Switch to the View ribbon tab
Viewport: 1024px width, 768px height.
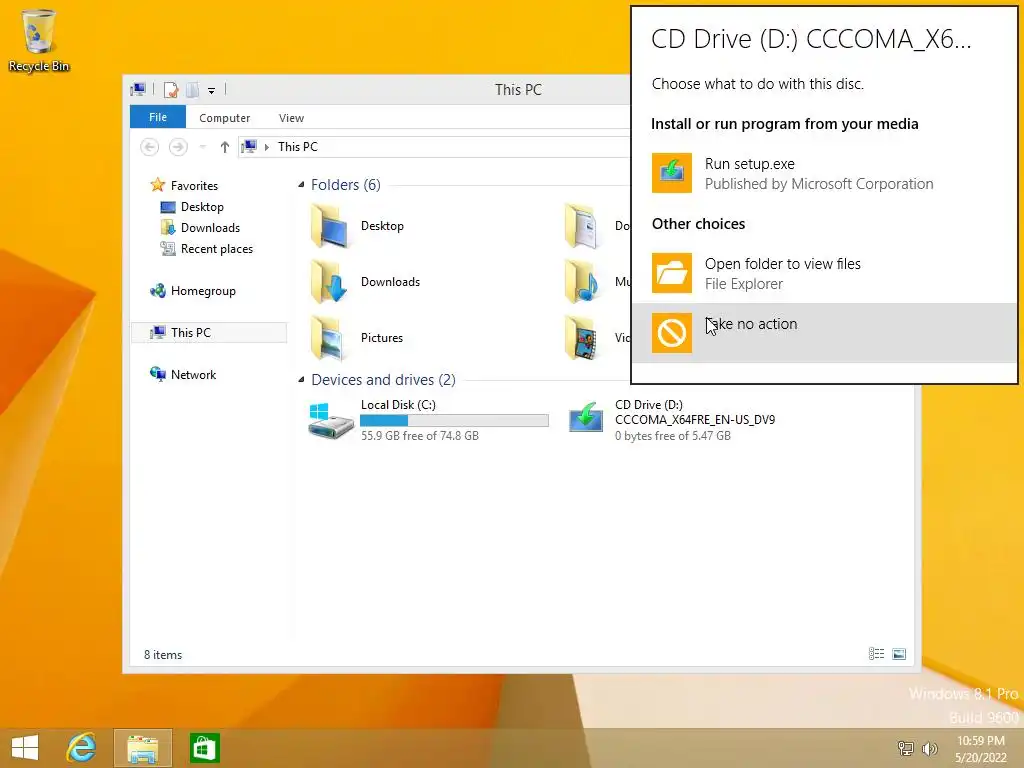click(291, 118)
